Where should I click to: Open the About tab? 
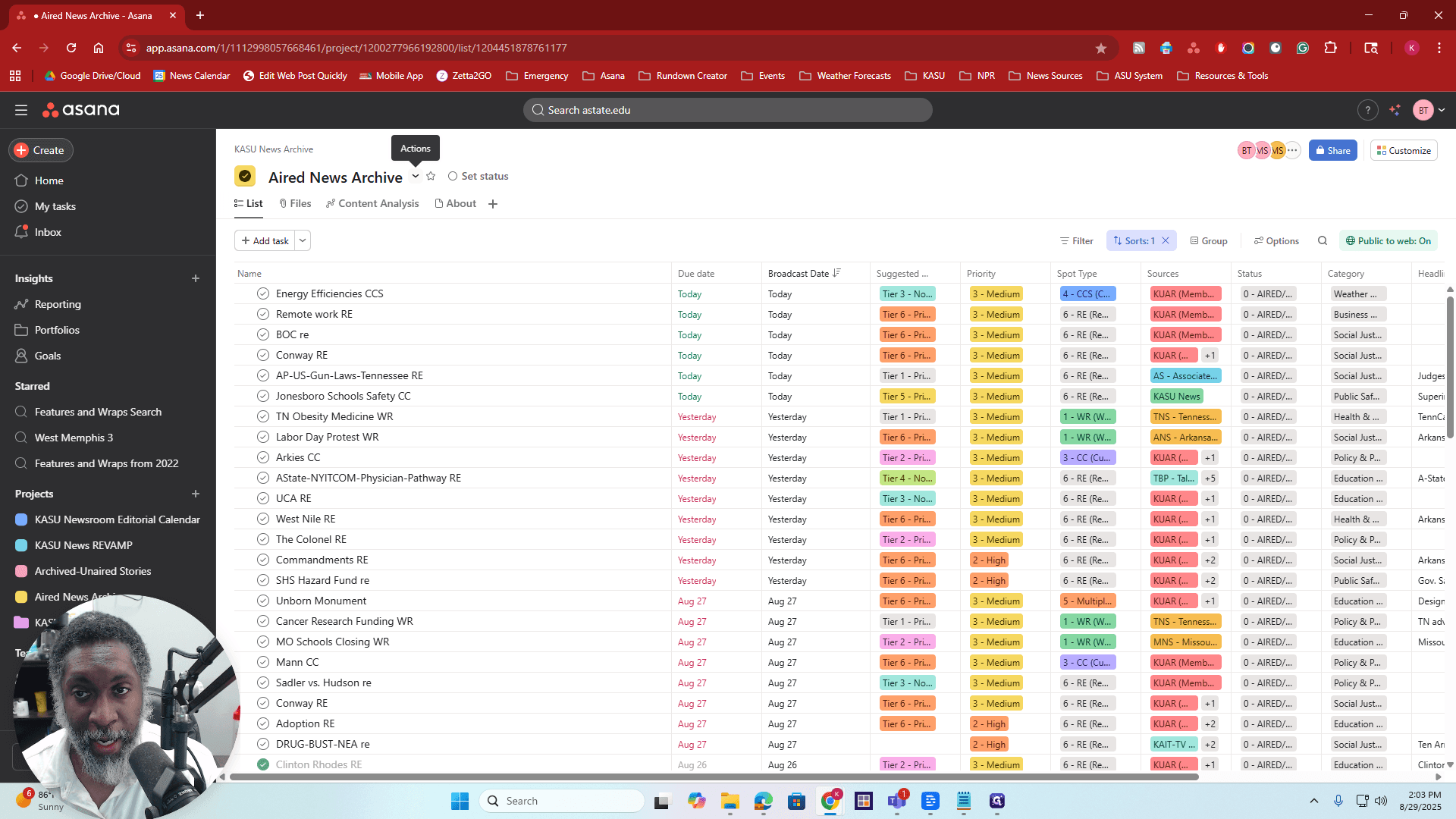click(x=456, y=203)
